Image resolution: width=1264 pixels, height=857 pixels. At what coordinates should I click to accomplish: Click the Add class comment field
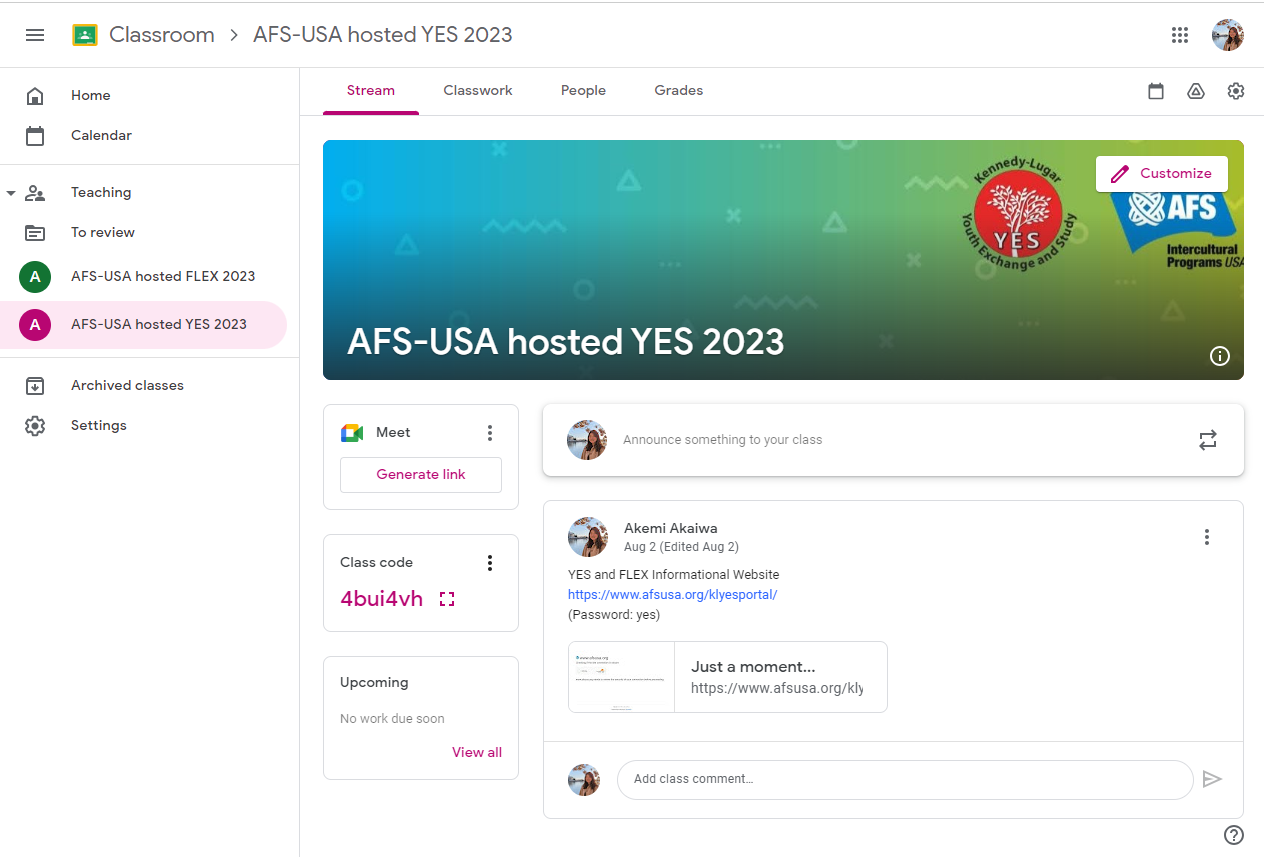[x=905, y=779]
